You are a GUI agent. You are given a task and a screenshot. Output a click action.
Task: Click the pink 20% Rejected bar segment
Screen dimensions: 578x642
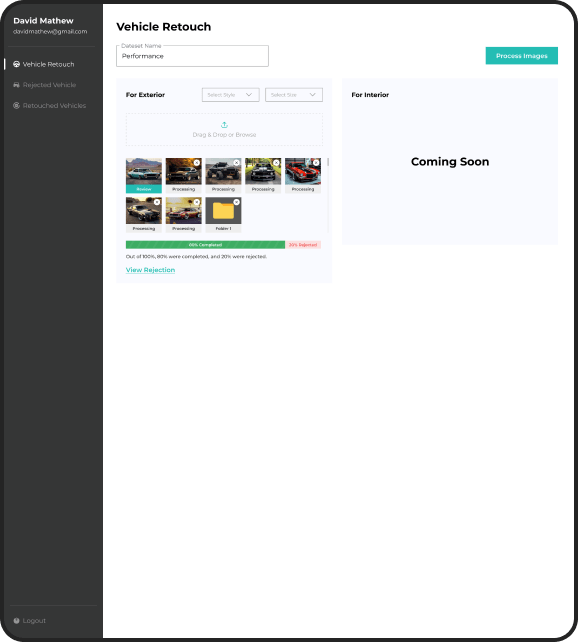coord(303,245)
